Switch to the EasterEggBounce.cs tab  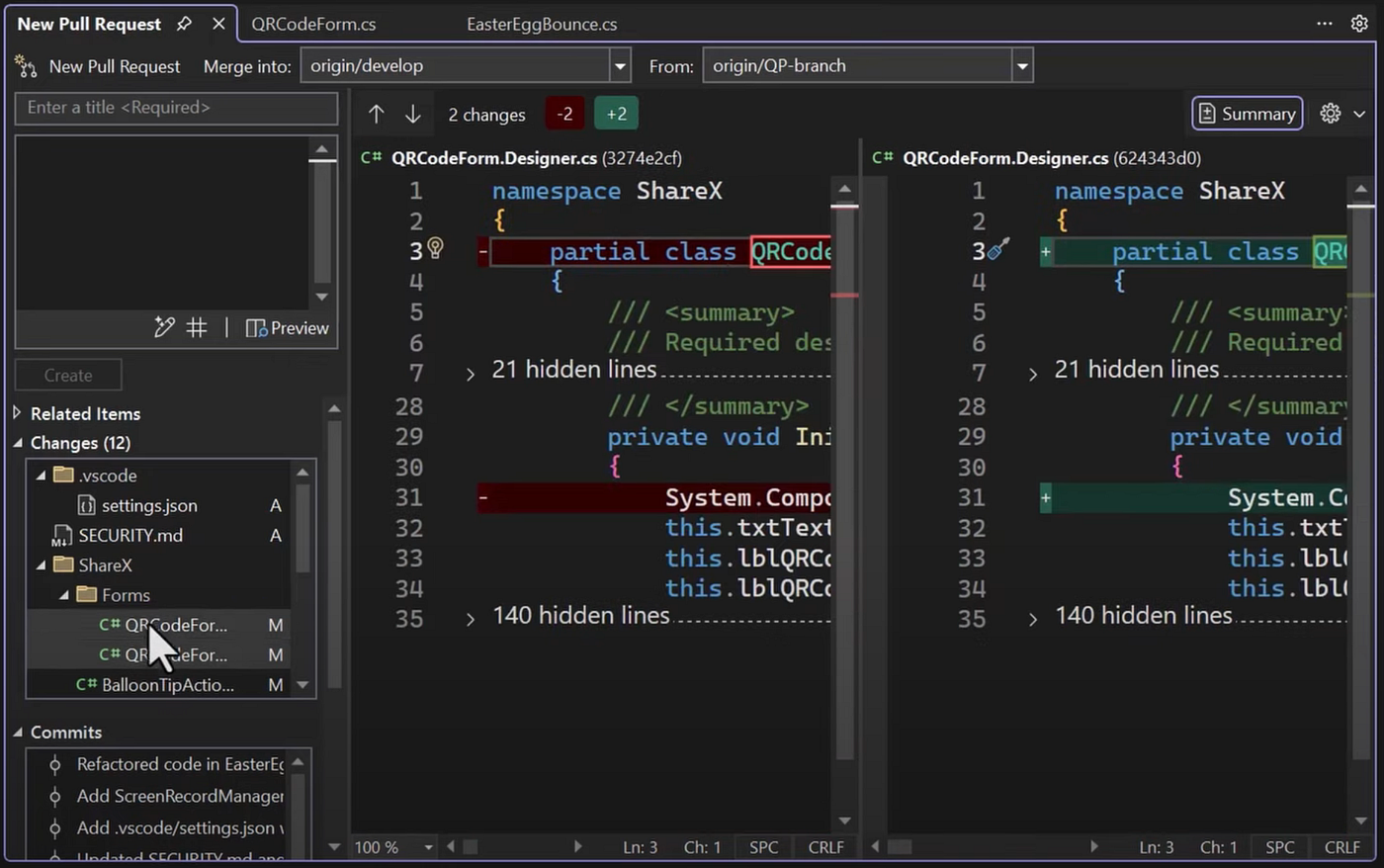(x=542, y=24)
